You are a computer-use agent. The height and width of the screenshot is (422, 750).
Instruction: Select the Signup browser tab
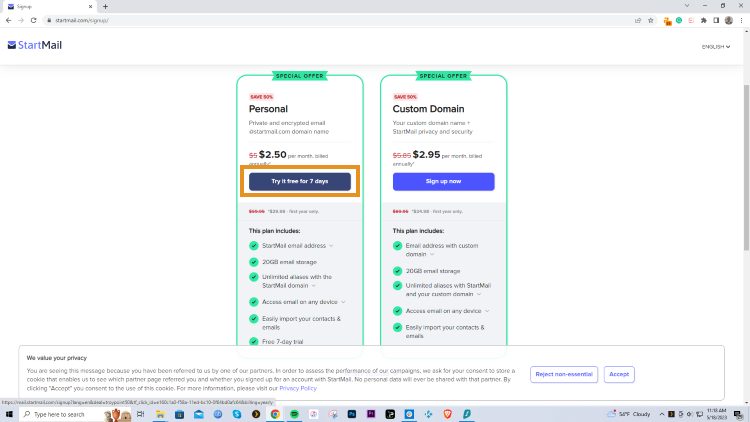coord(49,7)
